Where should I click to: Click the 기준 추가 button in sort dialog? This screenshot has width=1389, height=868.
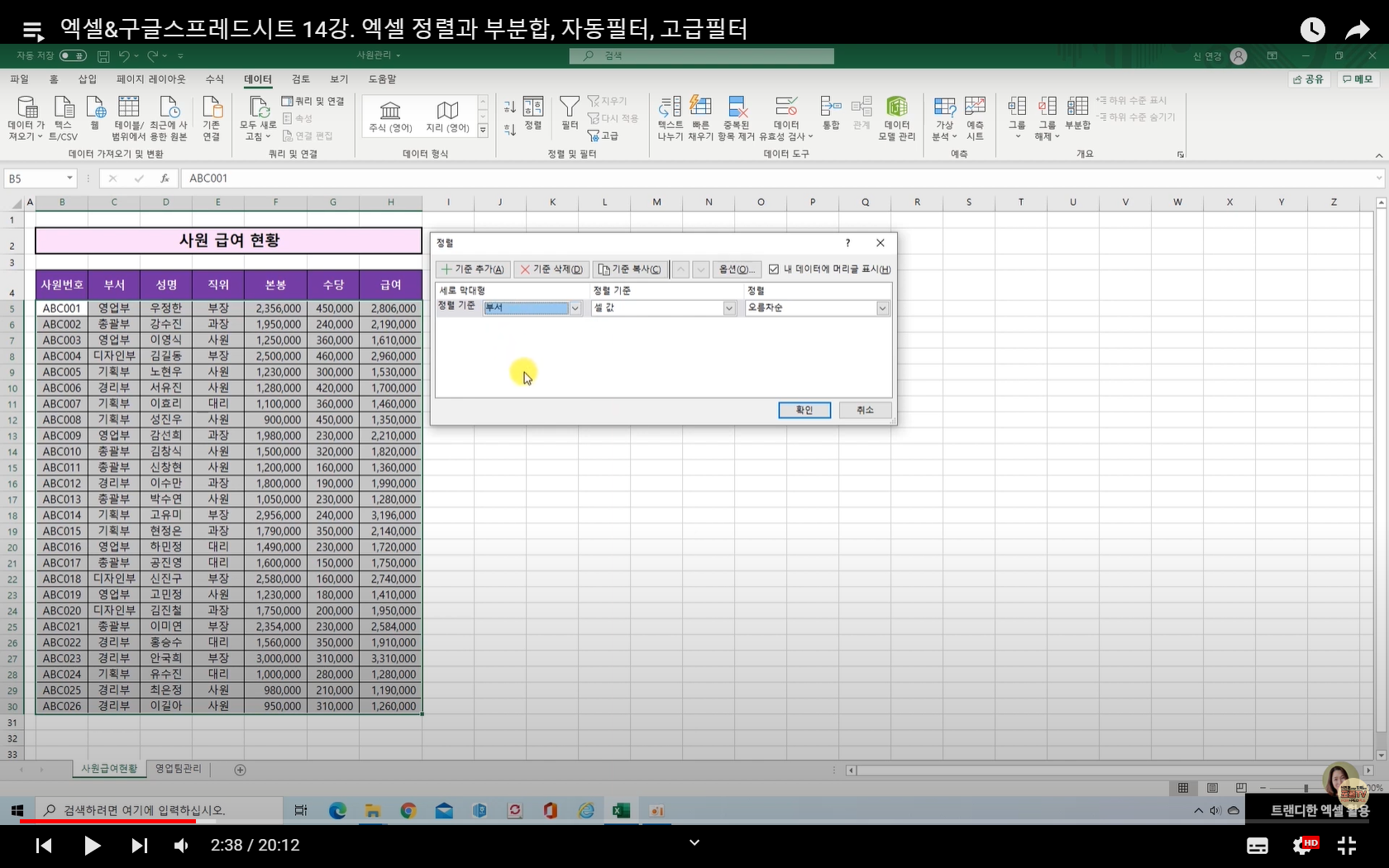(x=473, y=269)
